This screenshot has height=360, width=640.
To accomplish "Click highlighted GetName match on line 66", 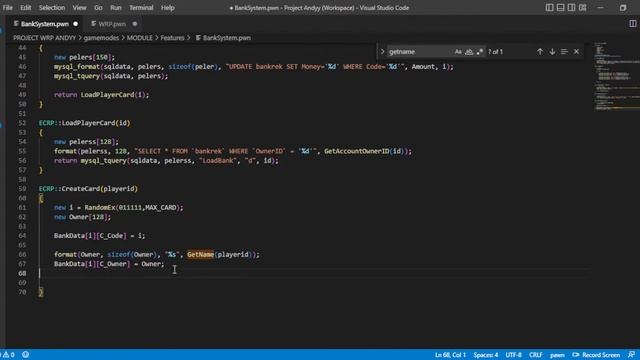I will tap(200, 255).
